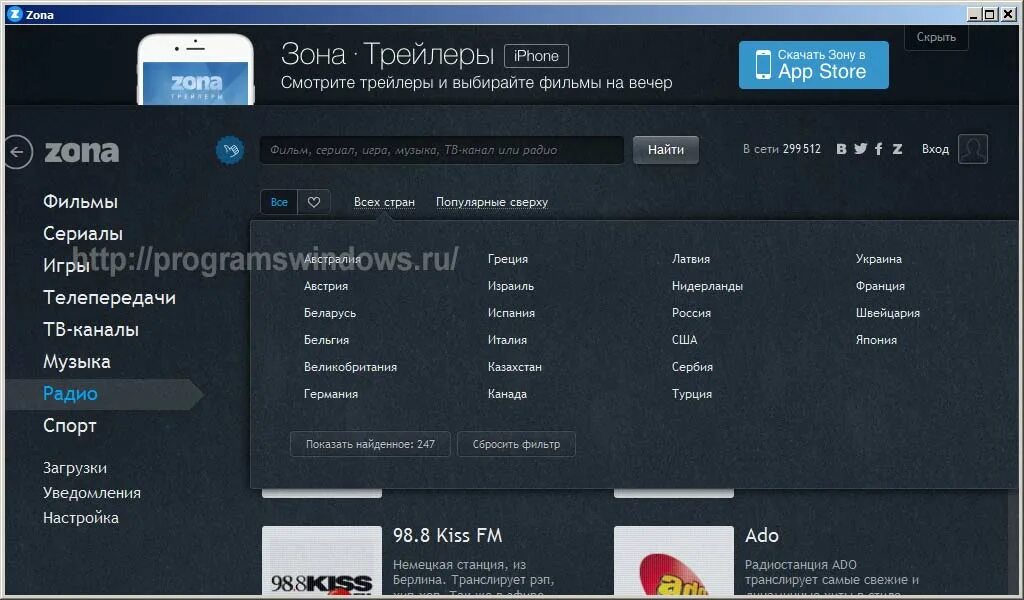Toggle the favorites heart filter
The width and height of the screenshot is (1024, 600).
[313, 201]
